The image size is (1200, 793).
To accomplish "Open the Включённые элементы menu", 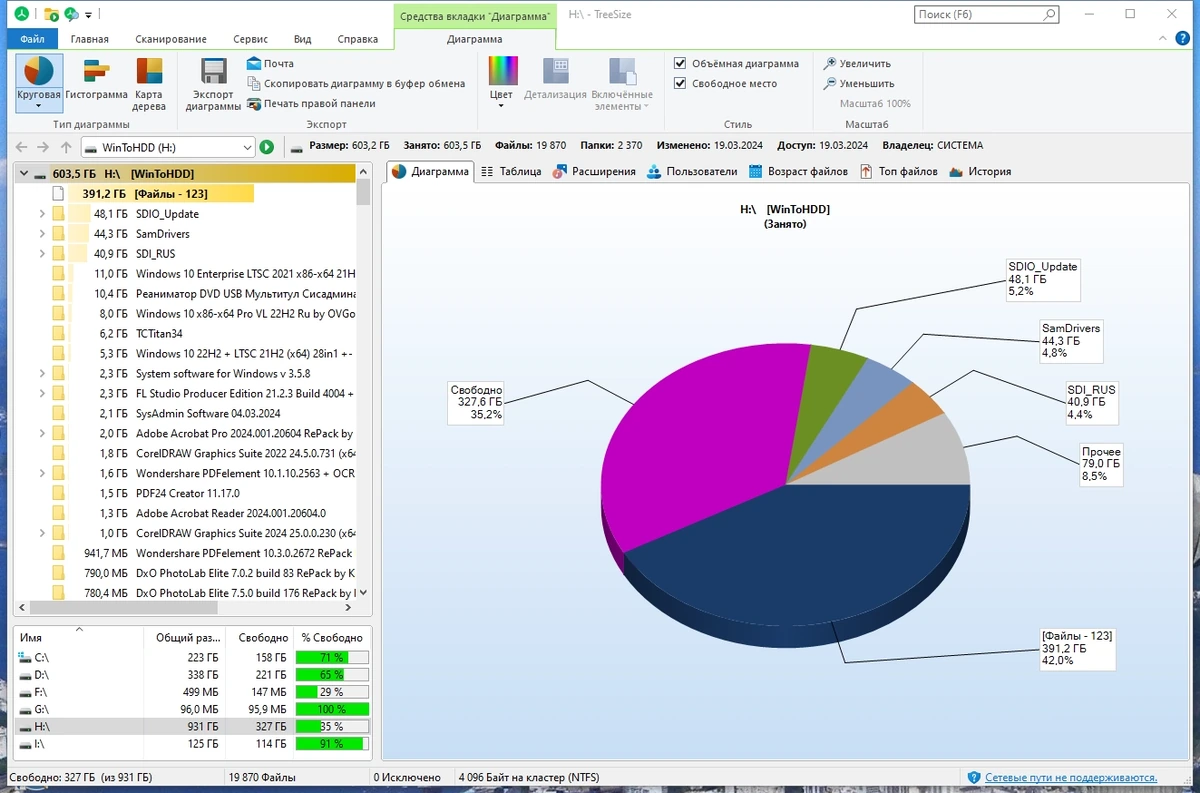I will pyautogui.click(x=623, y=84).
